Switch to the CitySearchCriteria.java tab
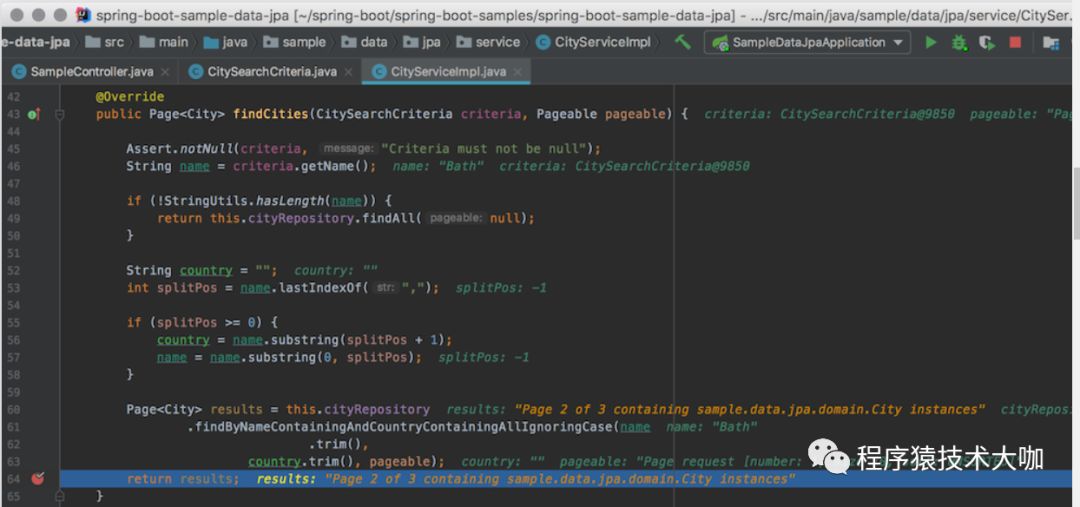 point(271,72)
